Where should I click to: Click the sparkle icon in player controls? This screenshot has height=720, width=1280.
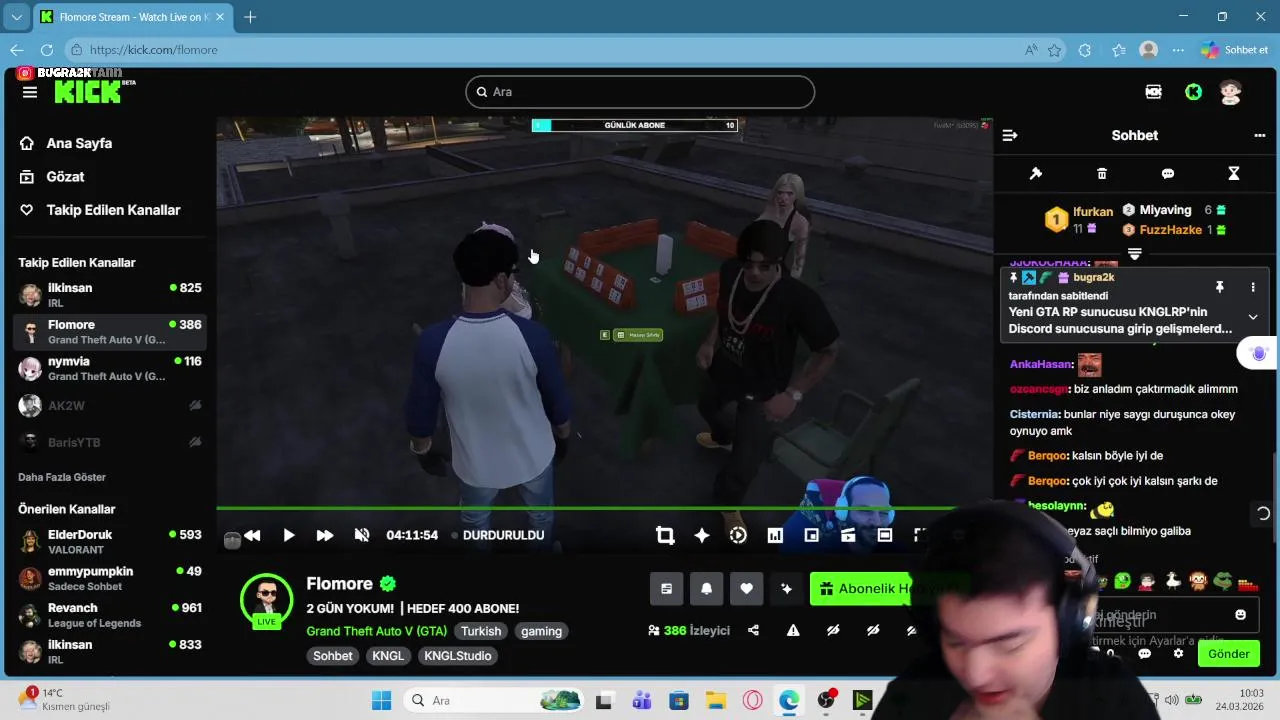click(x=702, y=535)
